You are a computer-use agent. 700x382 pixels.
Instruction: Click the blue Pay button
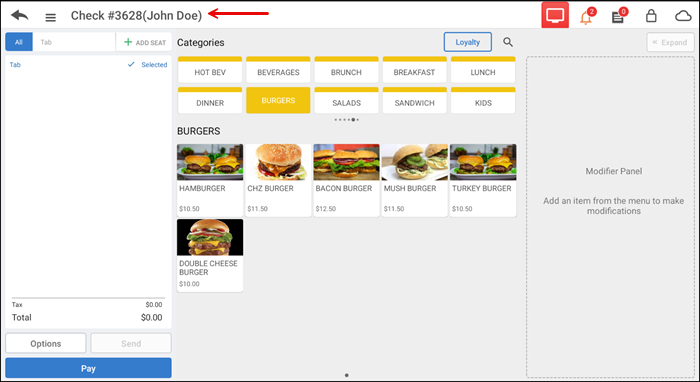(x=88, y=368)
